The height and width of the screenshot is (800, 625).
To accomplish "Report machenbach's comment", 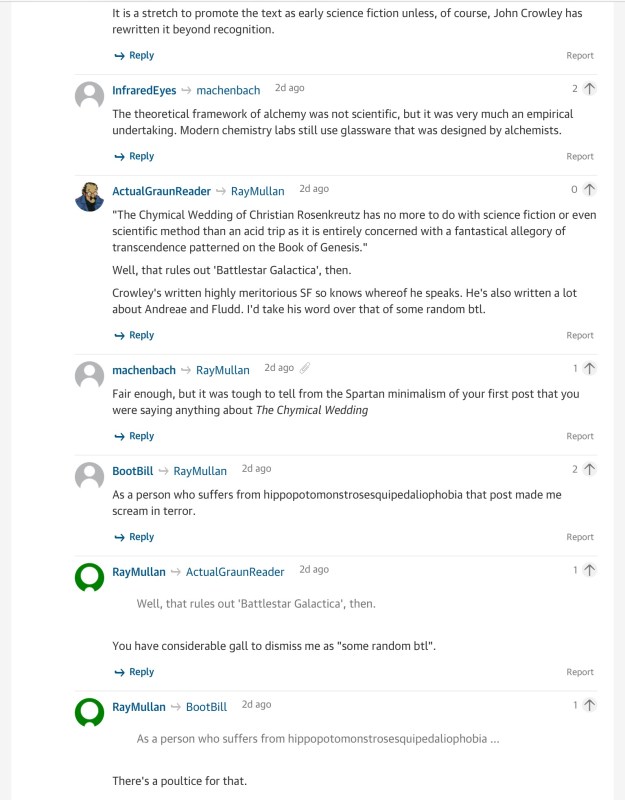I will point(580,436).
